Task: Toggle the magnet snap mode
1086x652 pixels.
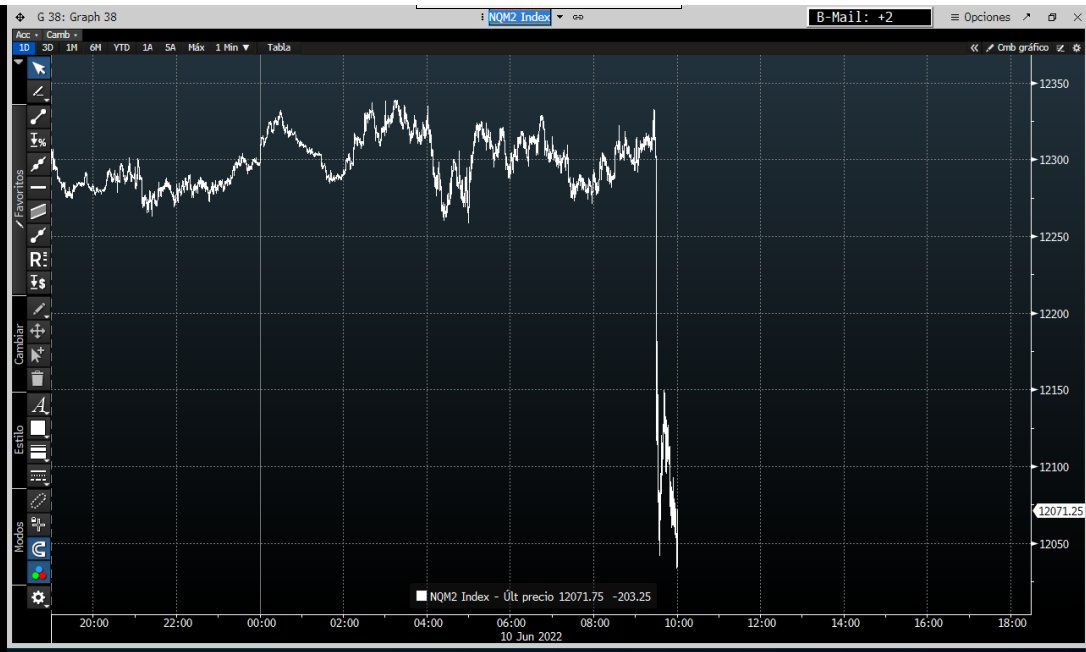Action: [x=38, y=548]
